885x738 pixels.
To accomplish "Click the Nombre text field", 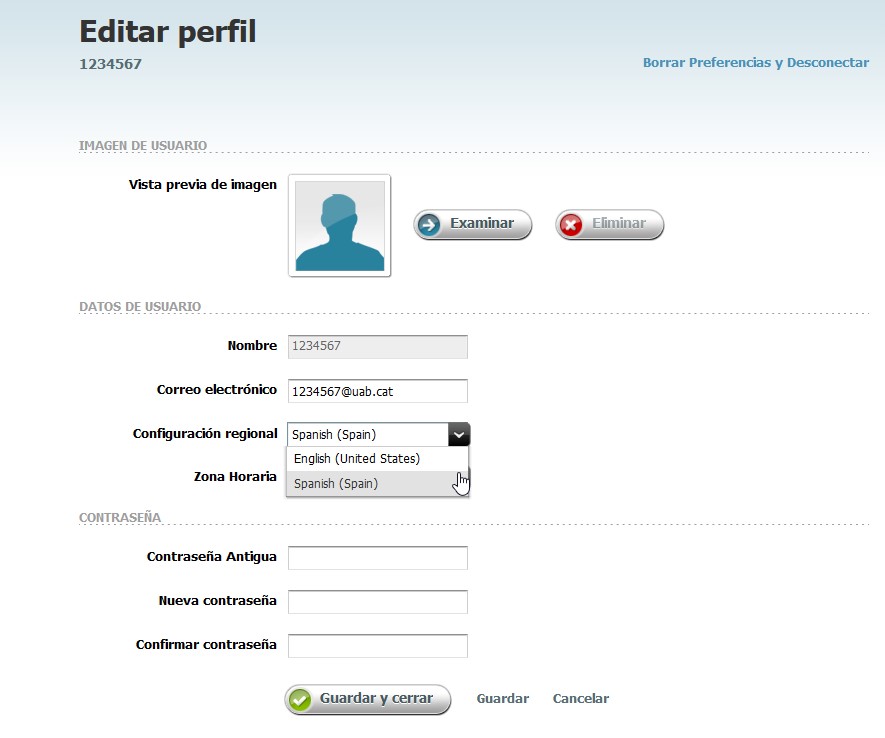I will (x=377, y=346).
